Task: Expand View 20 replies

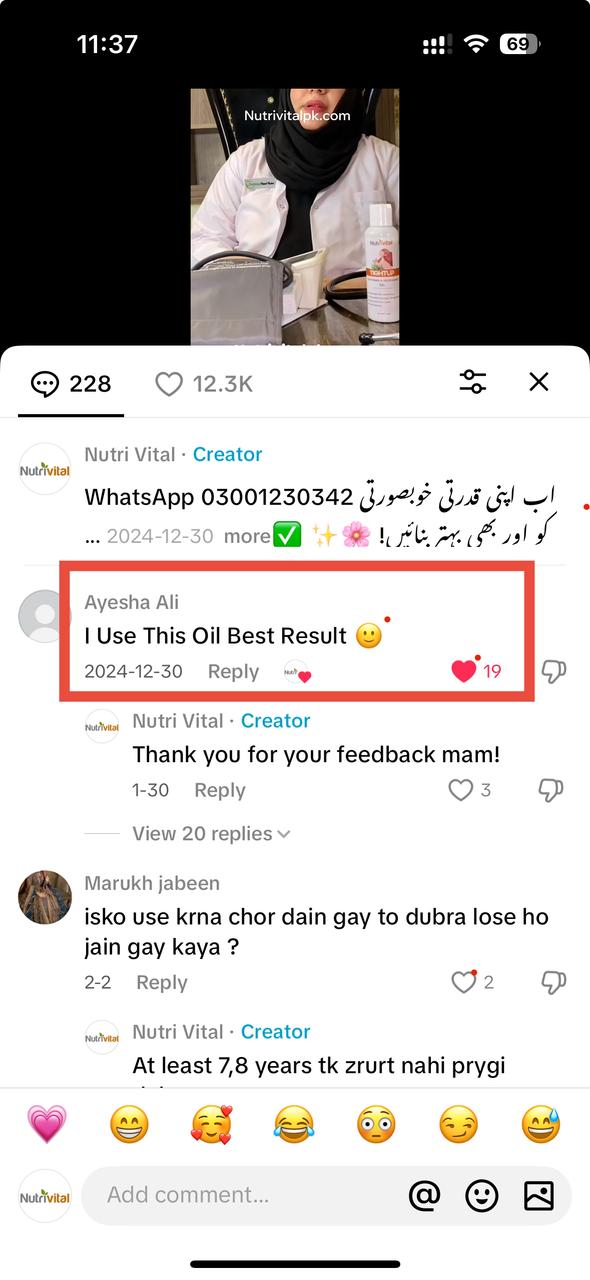Action: tap(211, 833)
